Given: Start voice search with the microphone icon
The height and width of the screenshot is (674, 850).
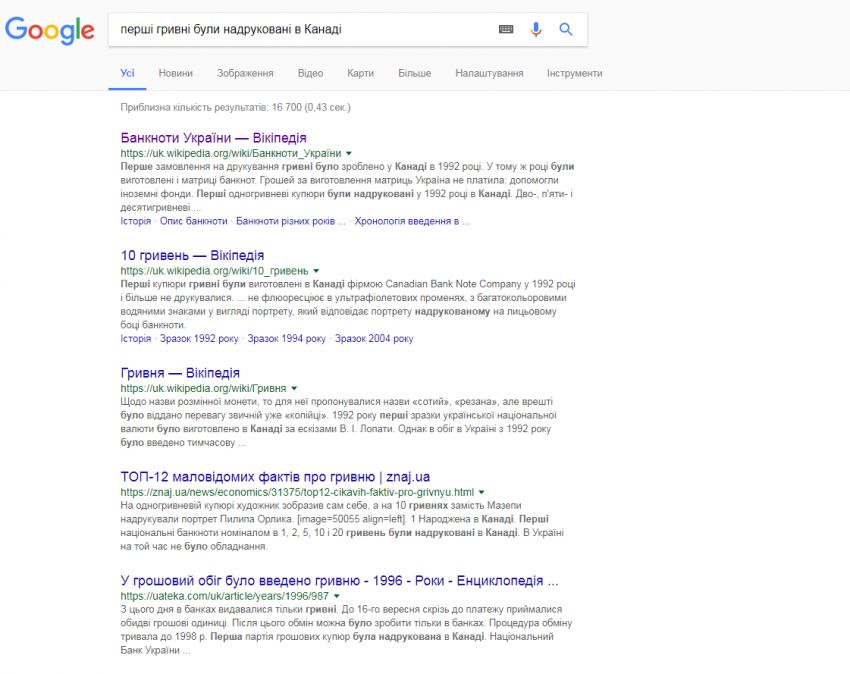Looking at the screenshot, I should [536, 29].
